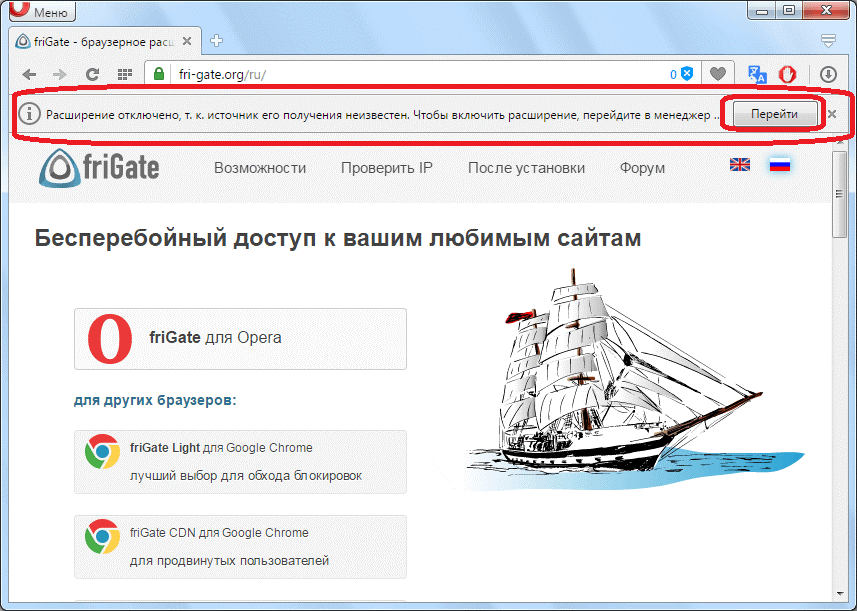Open friGate Light для Google Chrome

(x=240, y=462)
